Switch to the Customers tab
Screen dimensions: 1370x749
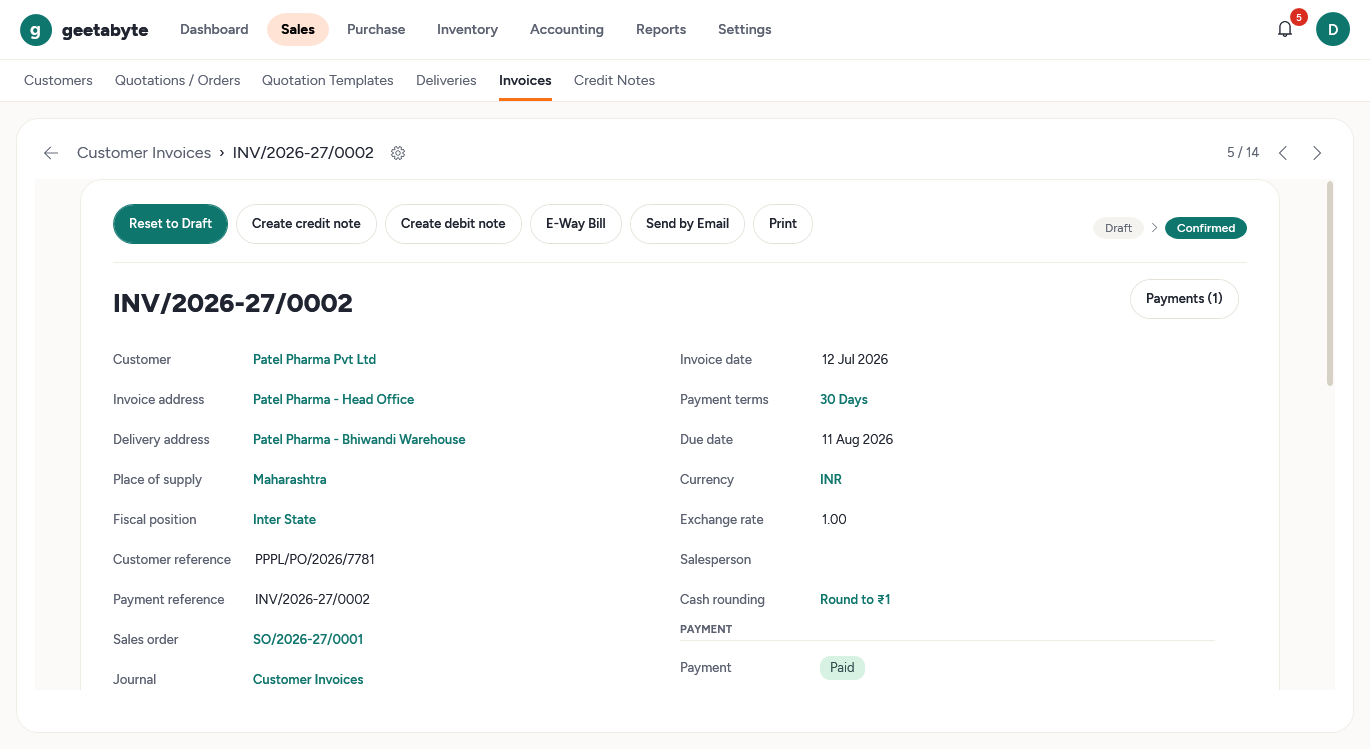click(58, 81)
